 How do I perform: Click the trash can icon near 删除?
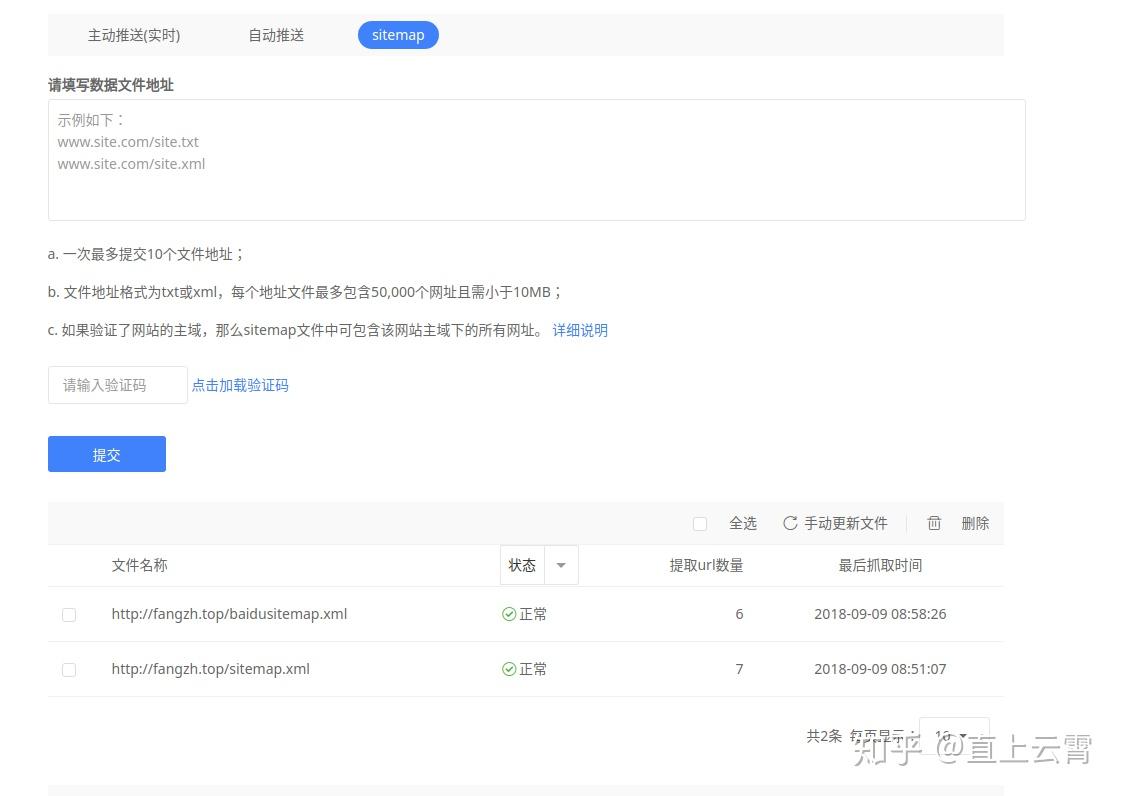(934, 522)
